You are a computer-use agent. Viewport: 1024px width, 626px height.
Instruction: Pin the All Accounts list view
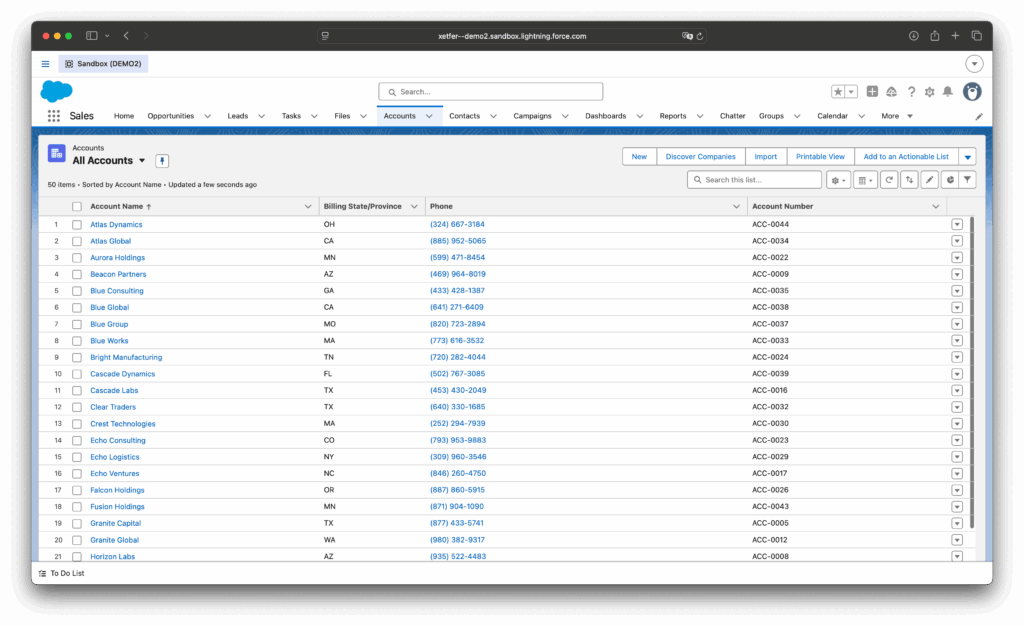[x=162, y=161]
